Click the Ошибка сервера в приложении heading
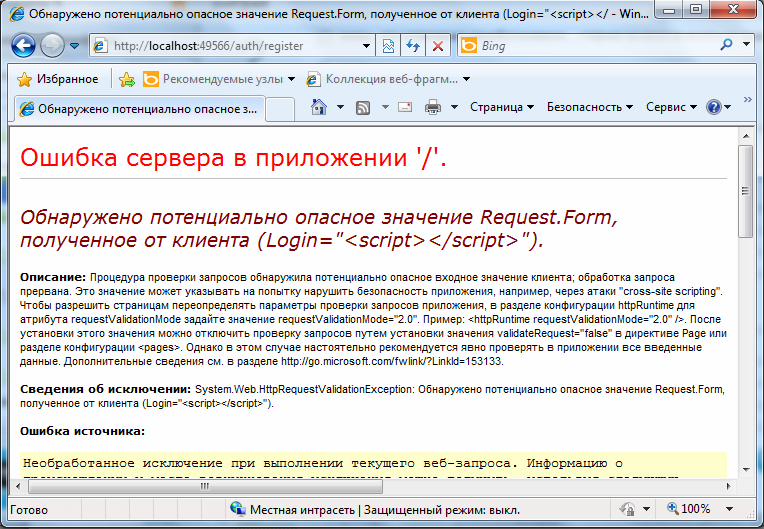The height and width of the screenshot is (529, 764). click(233, 157)
